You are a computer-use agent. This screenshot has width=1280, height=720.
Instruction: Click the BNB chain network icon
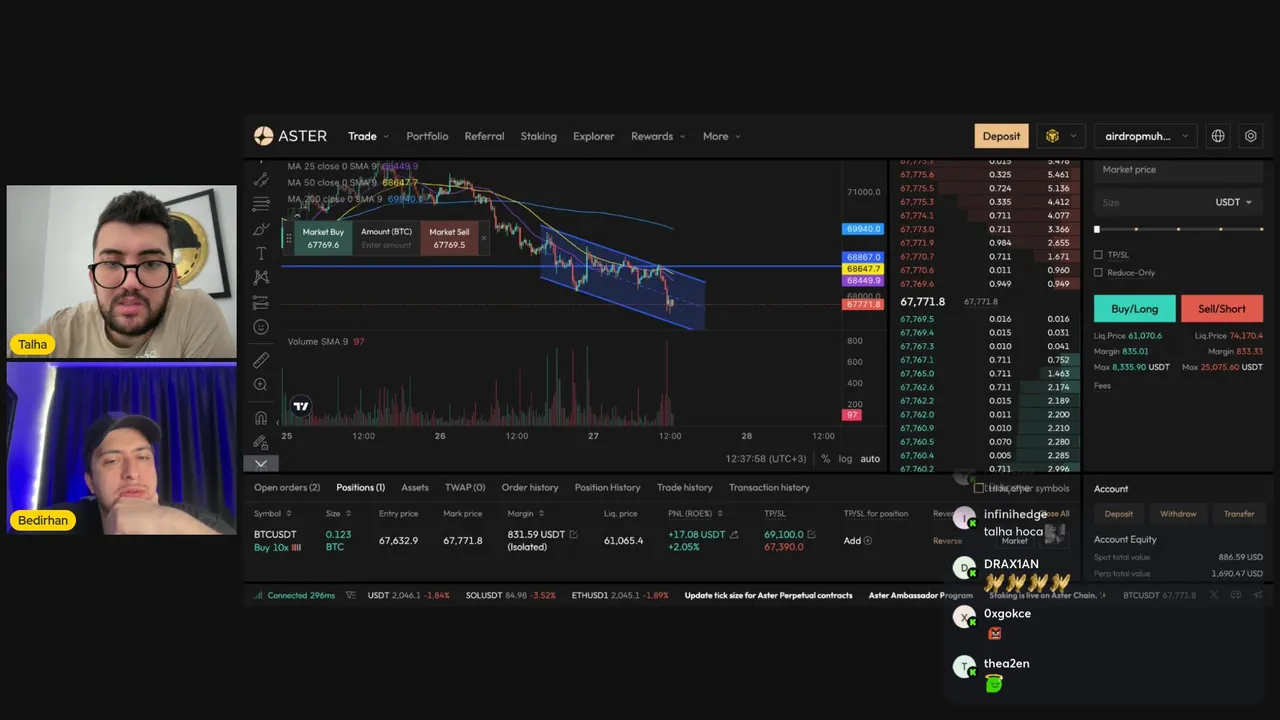click(x=1052, y=136)
